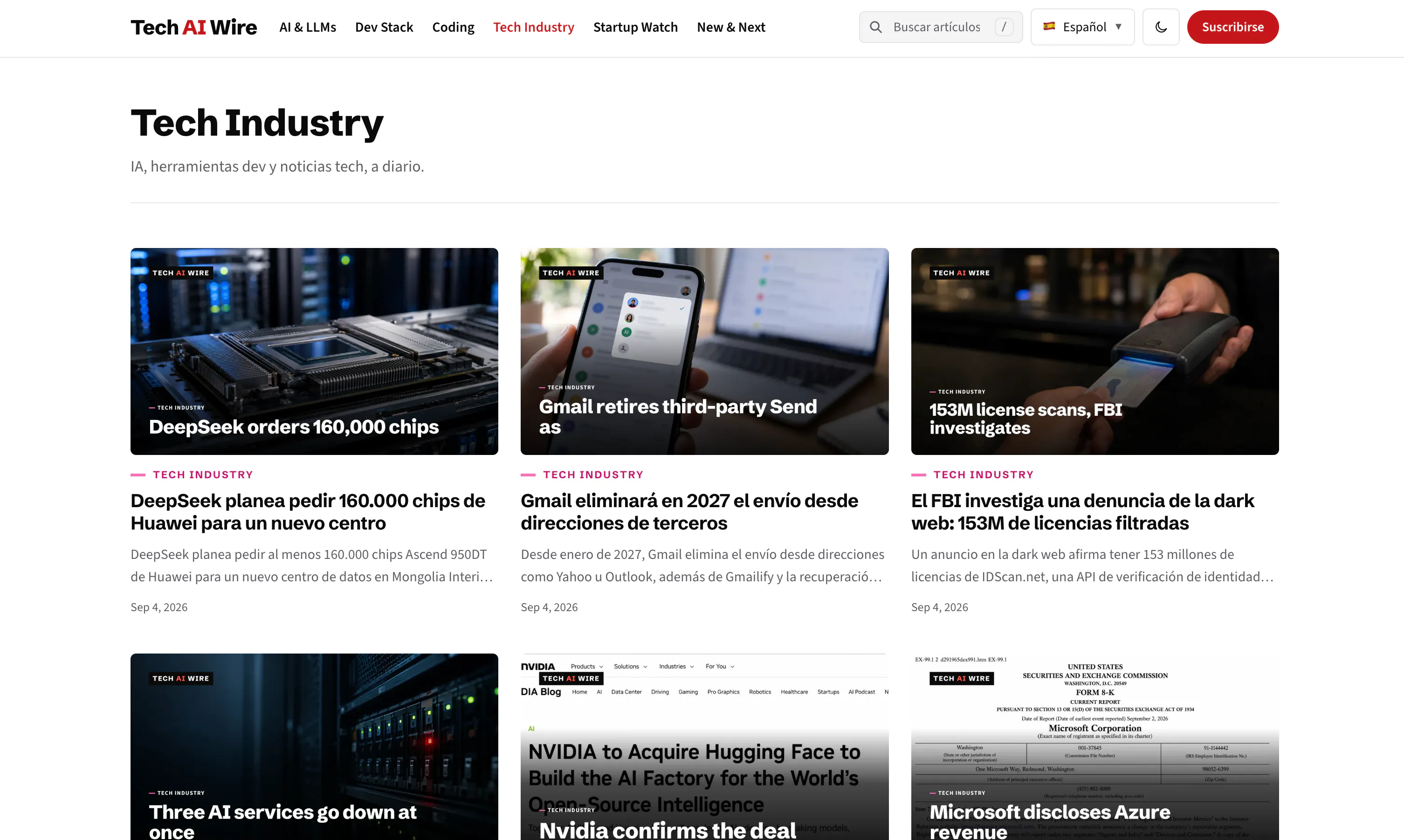
Task: Toggle dark mode with the moon icon
Action: 1161,27
